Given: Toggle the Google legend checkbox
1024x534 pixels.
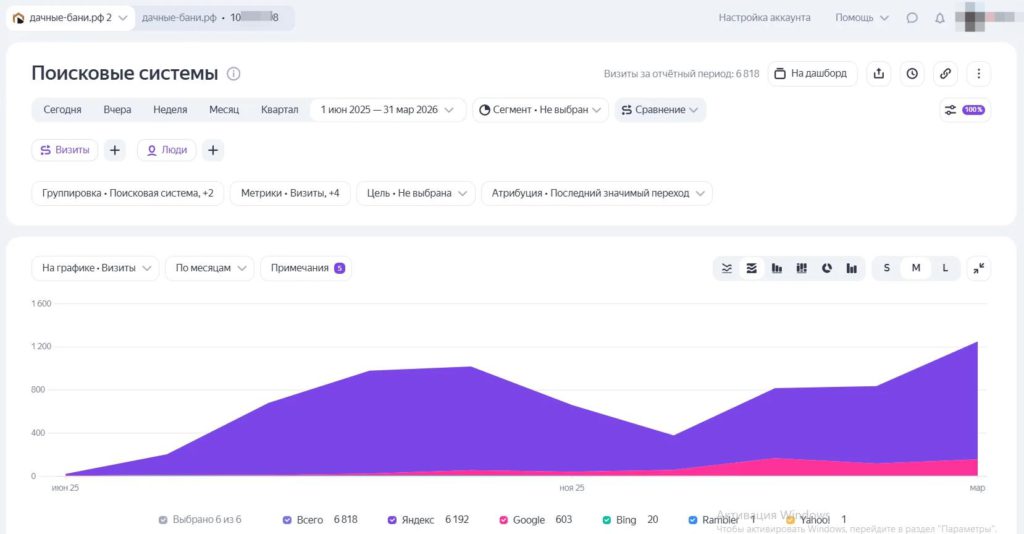Looking at the screenshot, I should [x=504, y=520].
